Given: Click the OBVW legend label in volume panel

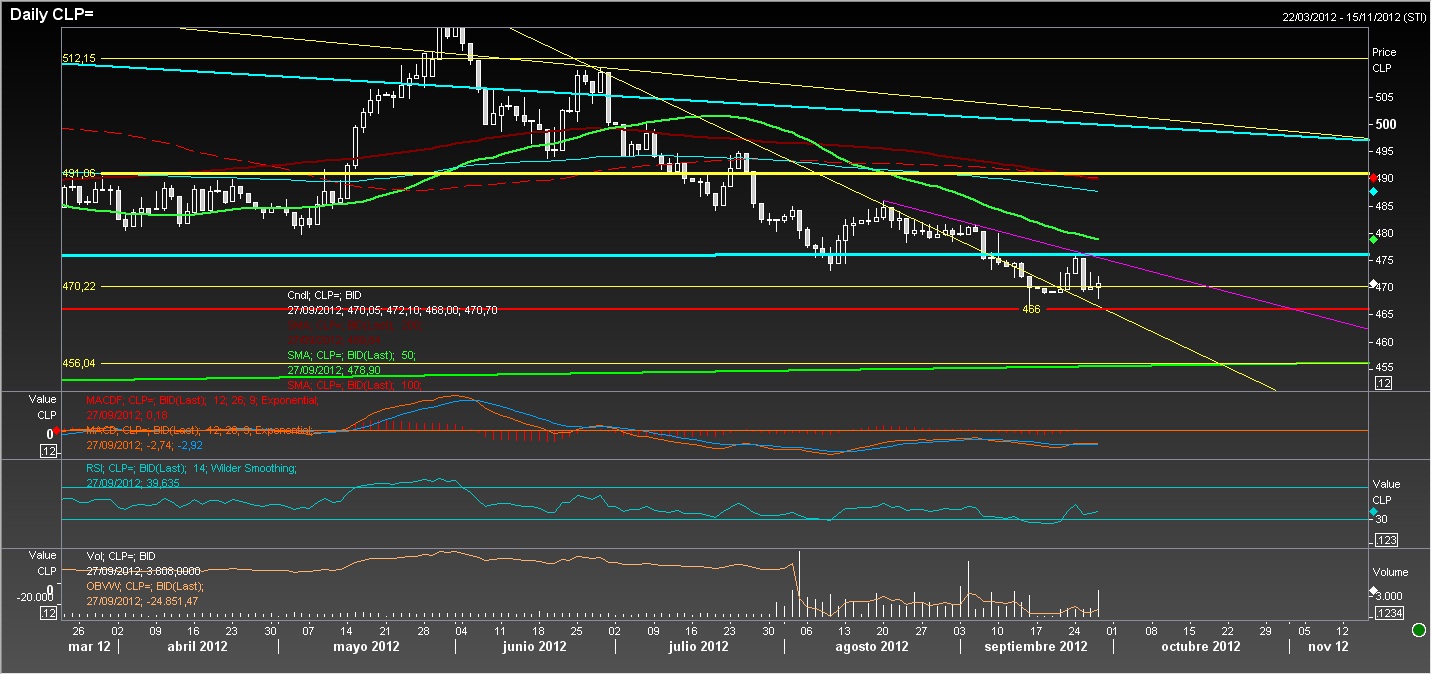Looking at the screenshot, I should (x=145, y=586).
